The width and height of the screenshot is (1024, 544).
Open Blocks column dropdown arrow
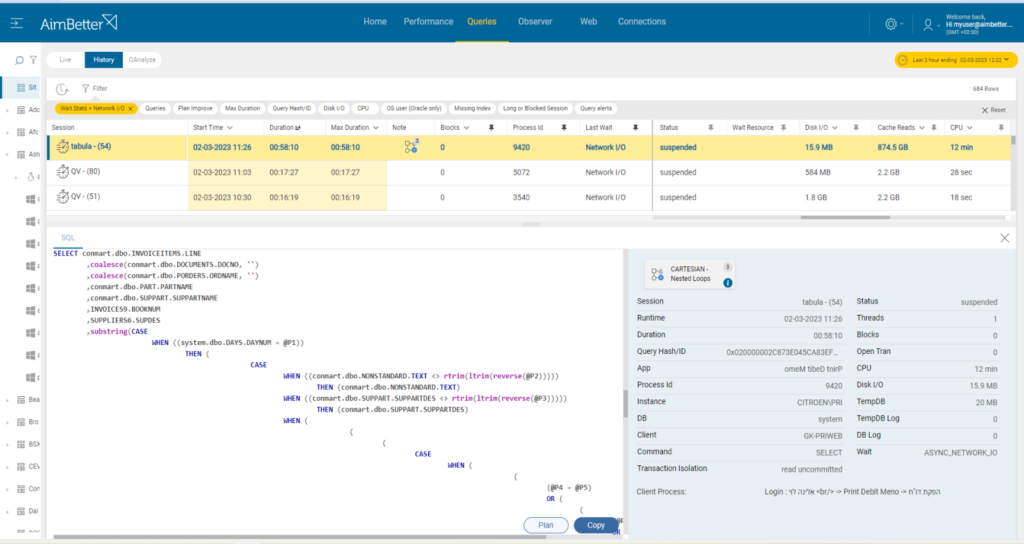[x=466, y=128]
